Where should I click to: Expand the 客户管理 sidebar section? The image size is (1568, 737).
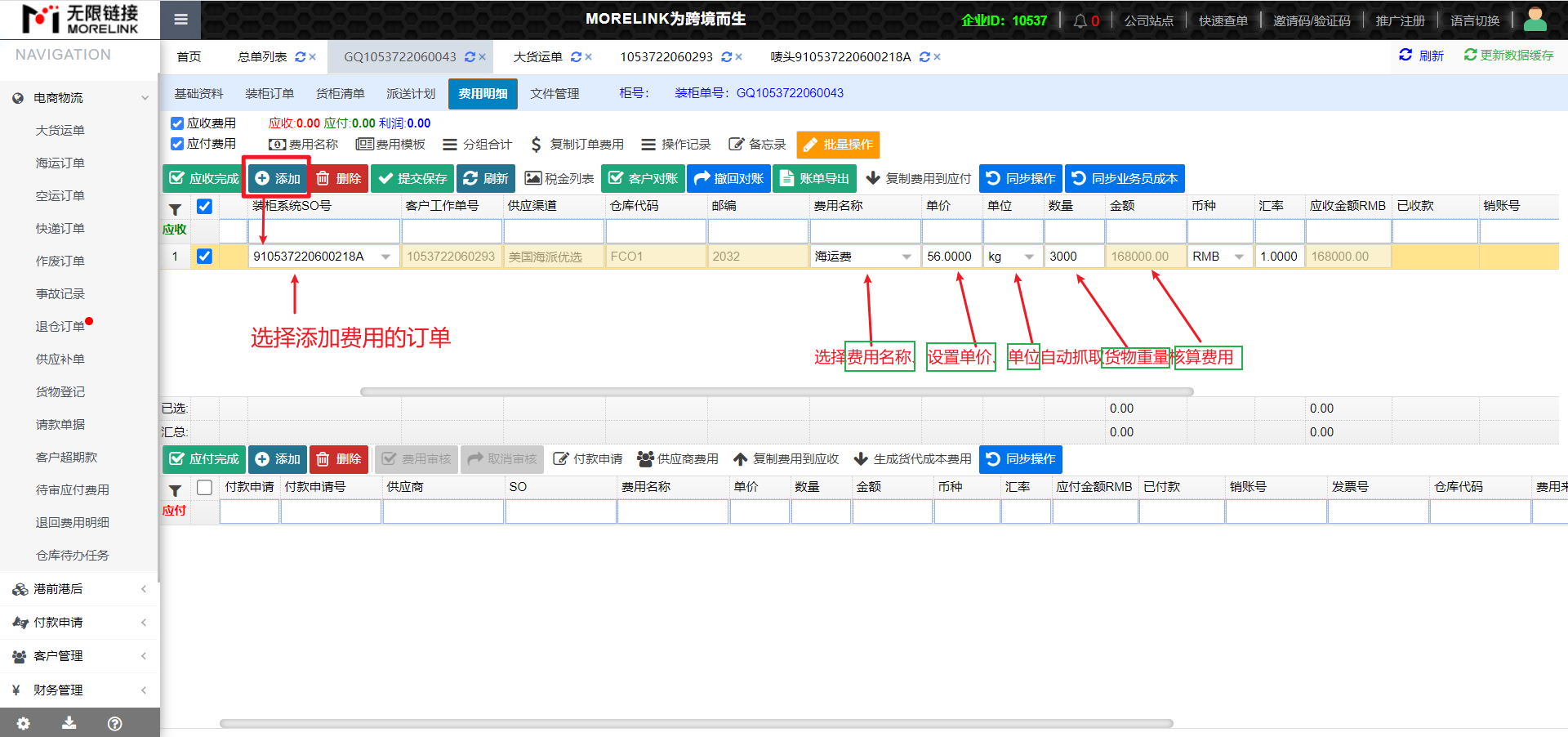(x=79, y=656)
